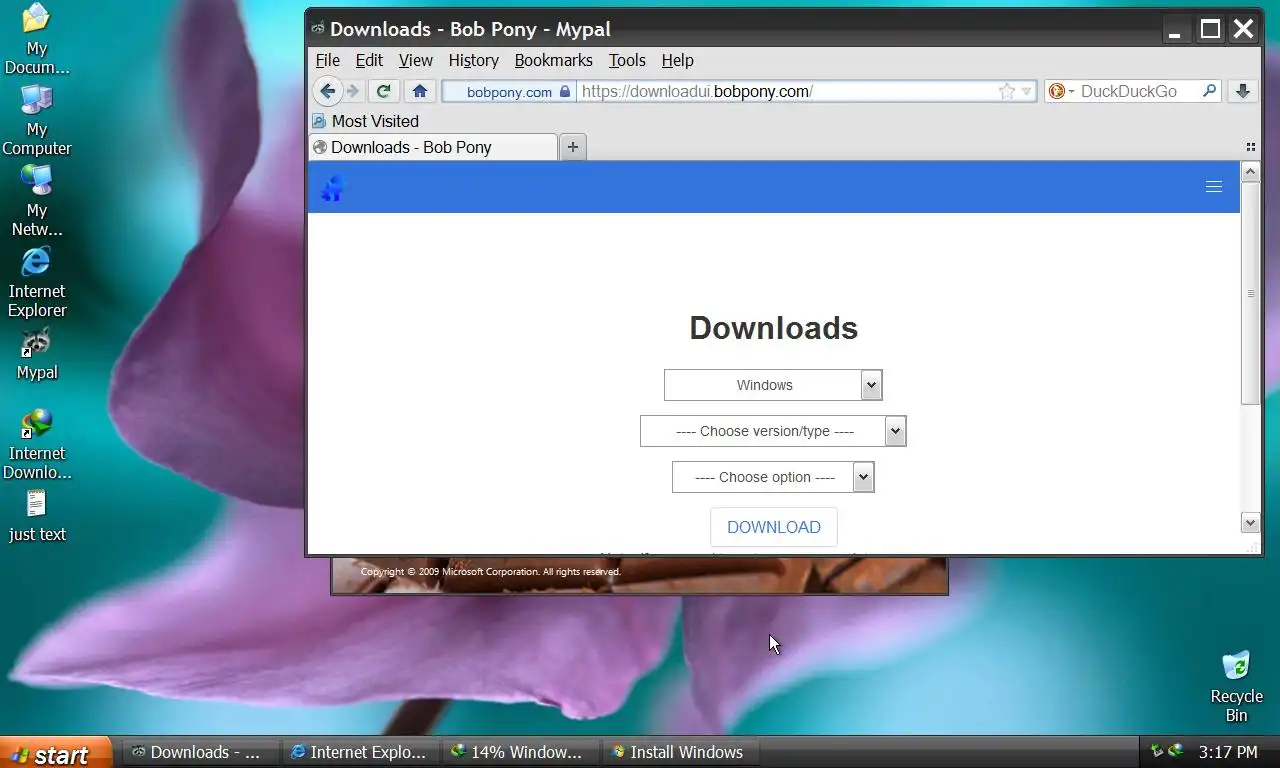Click the page scrollbar up arrow
Image resolution: width=1280 pixels, height=768 pixels.
coord(1250,172)
